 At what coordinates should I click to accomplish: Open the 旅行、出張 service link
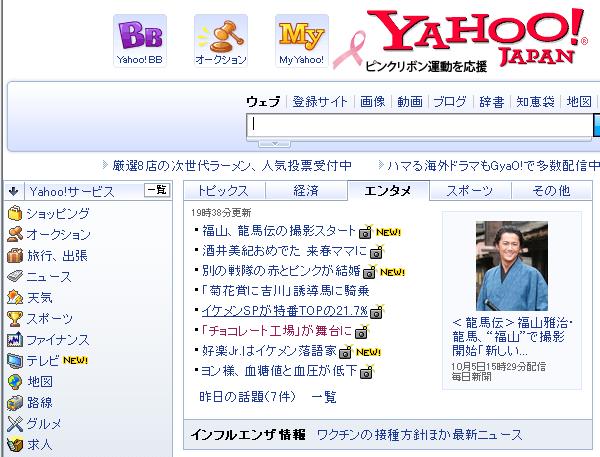(x=57, y=256)
